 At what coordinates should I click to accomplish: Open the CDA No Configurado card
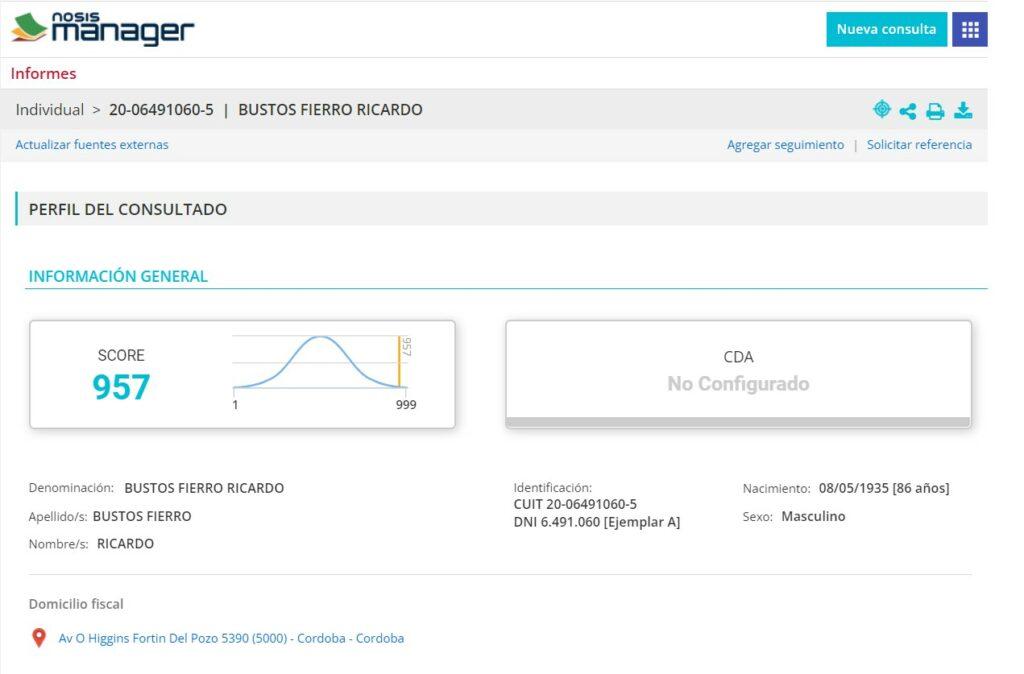(x=738, y=373)
